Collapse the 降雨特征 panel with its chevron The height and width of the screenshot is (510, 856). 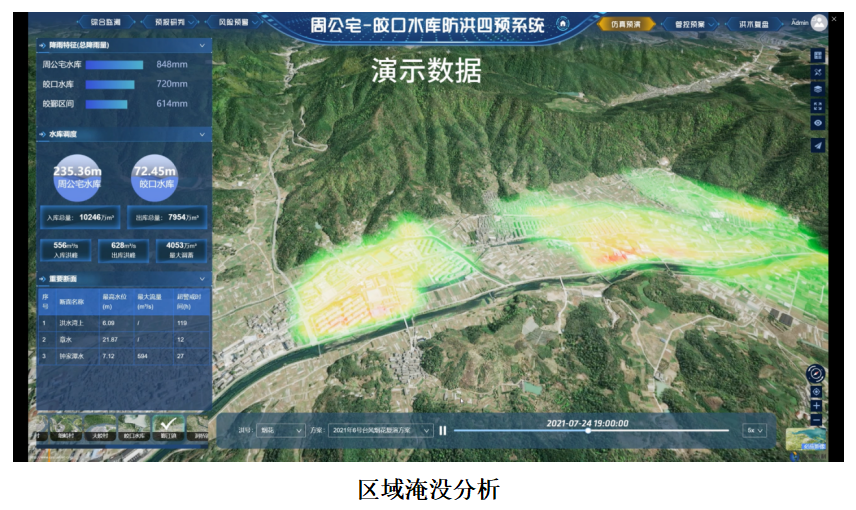[x=204, y=45]
